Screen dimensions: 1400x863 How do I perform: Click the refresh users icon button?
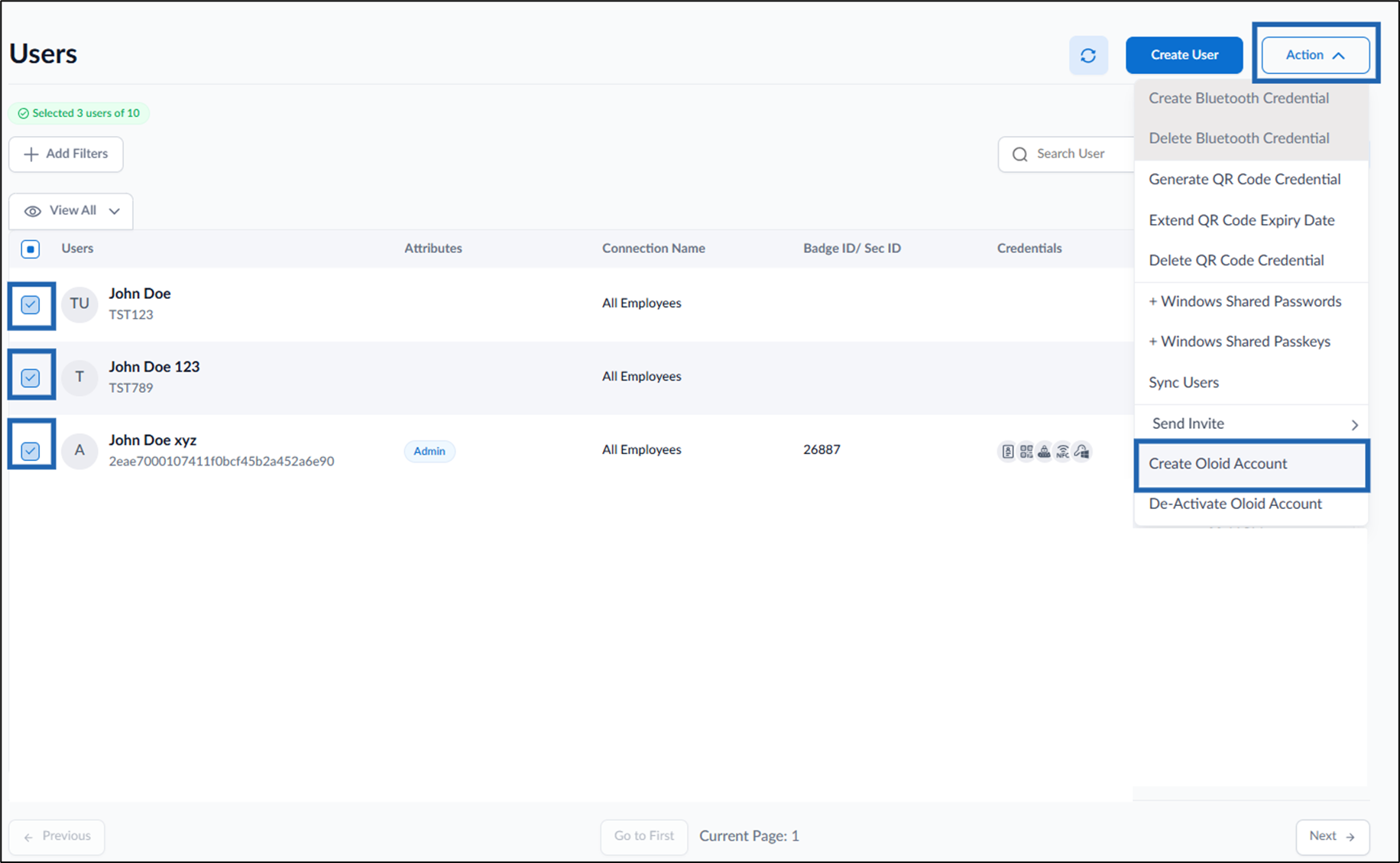coord(1088,55)
